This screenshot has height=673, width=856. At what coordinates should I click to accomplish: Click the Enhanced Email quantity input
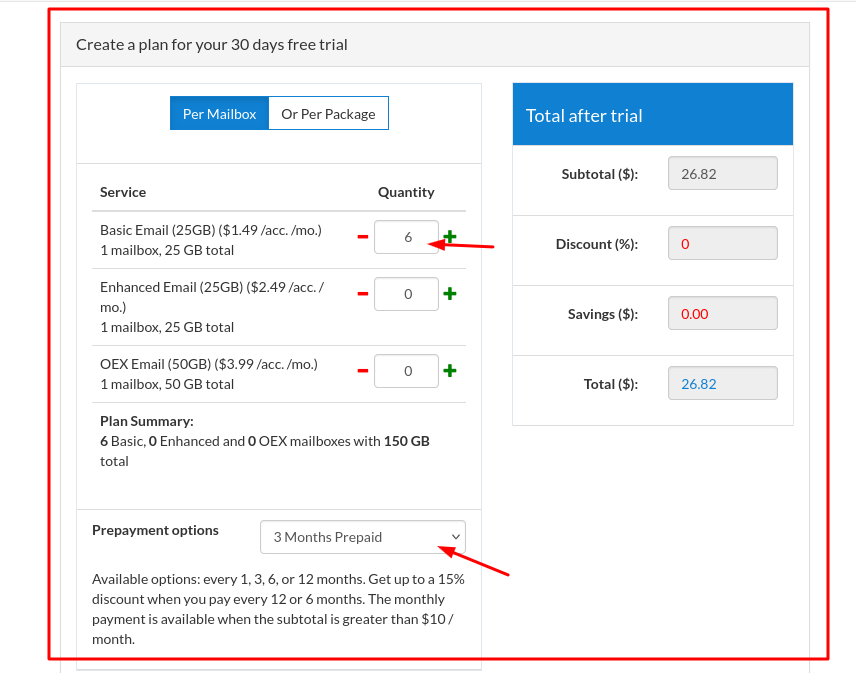(x=406, y=294)
